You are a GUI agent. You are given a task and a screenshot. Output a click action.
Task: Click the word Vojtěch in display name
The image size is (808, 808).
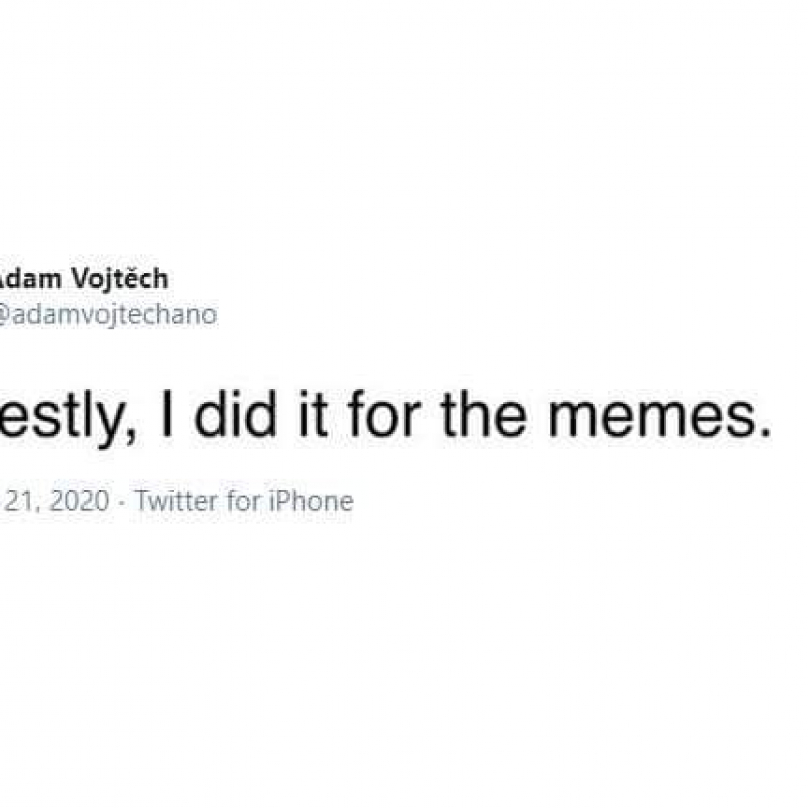click(120, 280)
